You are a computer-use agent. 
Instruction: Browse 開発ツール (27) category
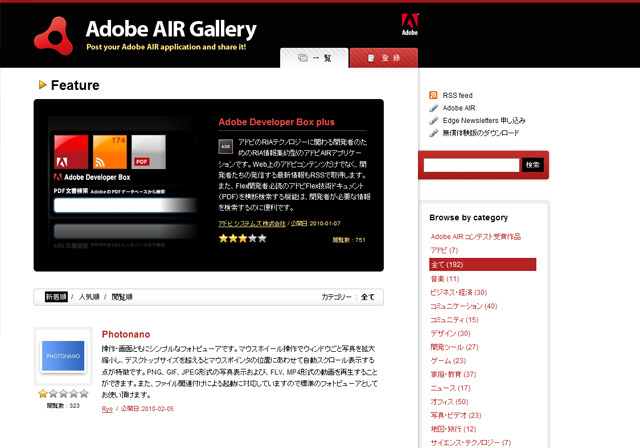click(454, 347)
